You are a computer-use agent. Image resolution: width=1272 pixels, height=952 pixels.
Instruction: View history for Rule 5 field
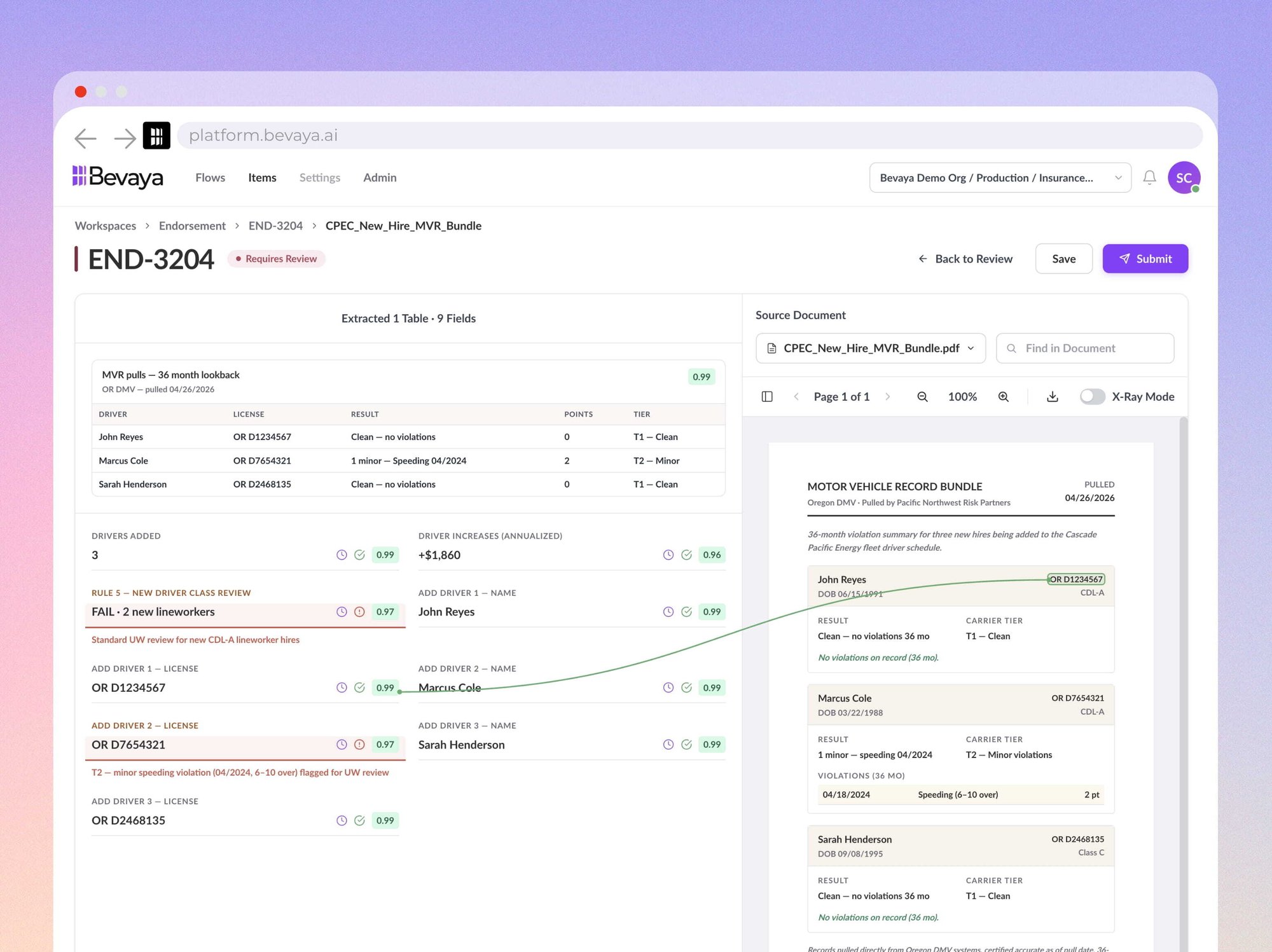pyautogui.click(x=342, y=612)
